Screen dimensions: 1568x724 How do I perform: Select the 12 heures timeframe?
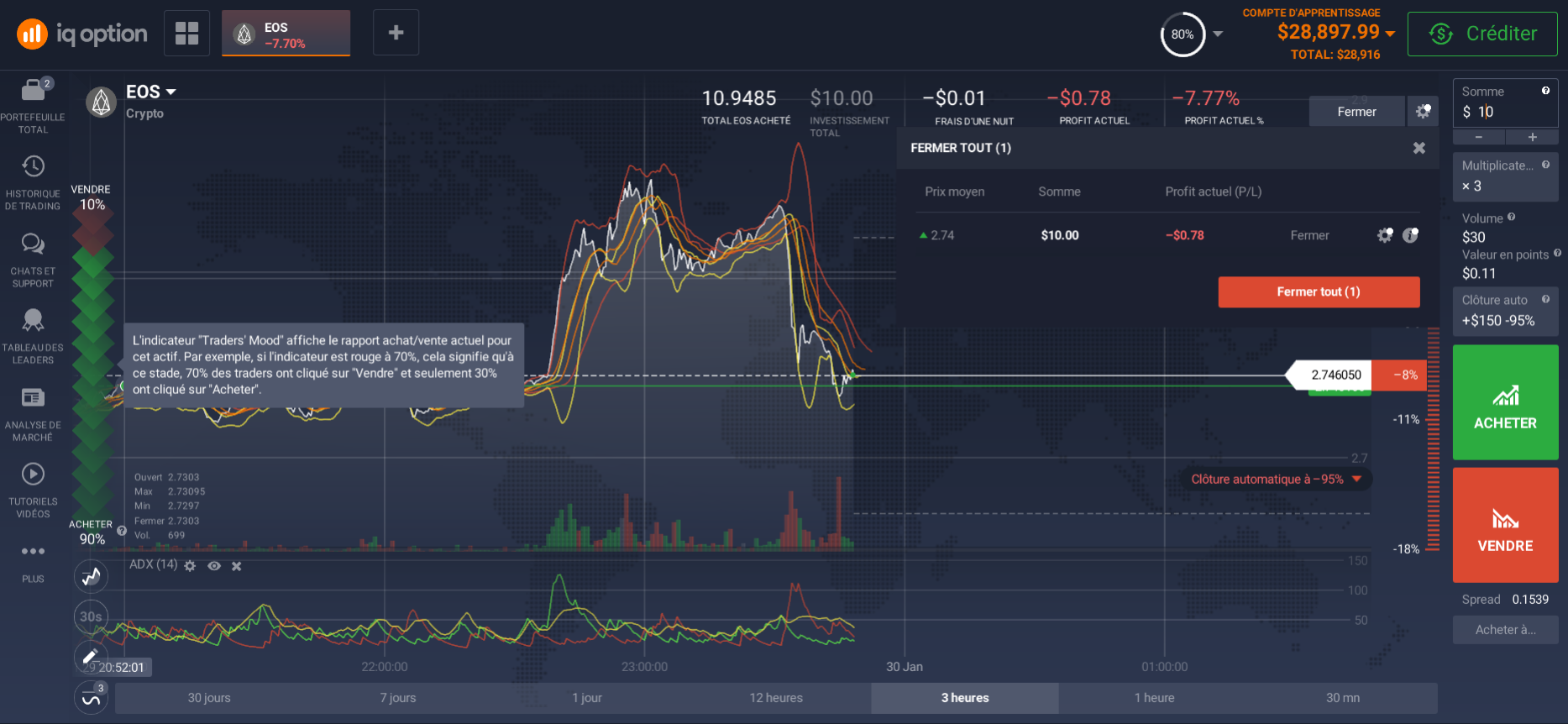click(x=776, y=698)
